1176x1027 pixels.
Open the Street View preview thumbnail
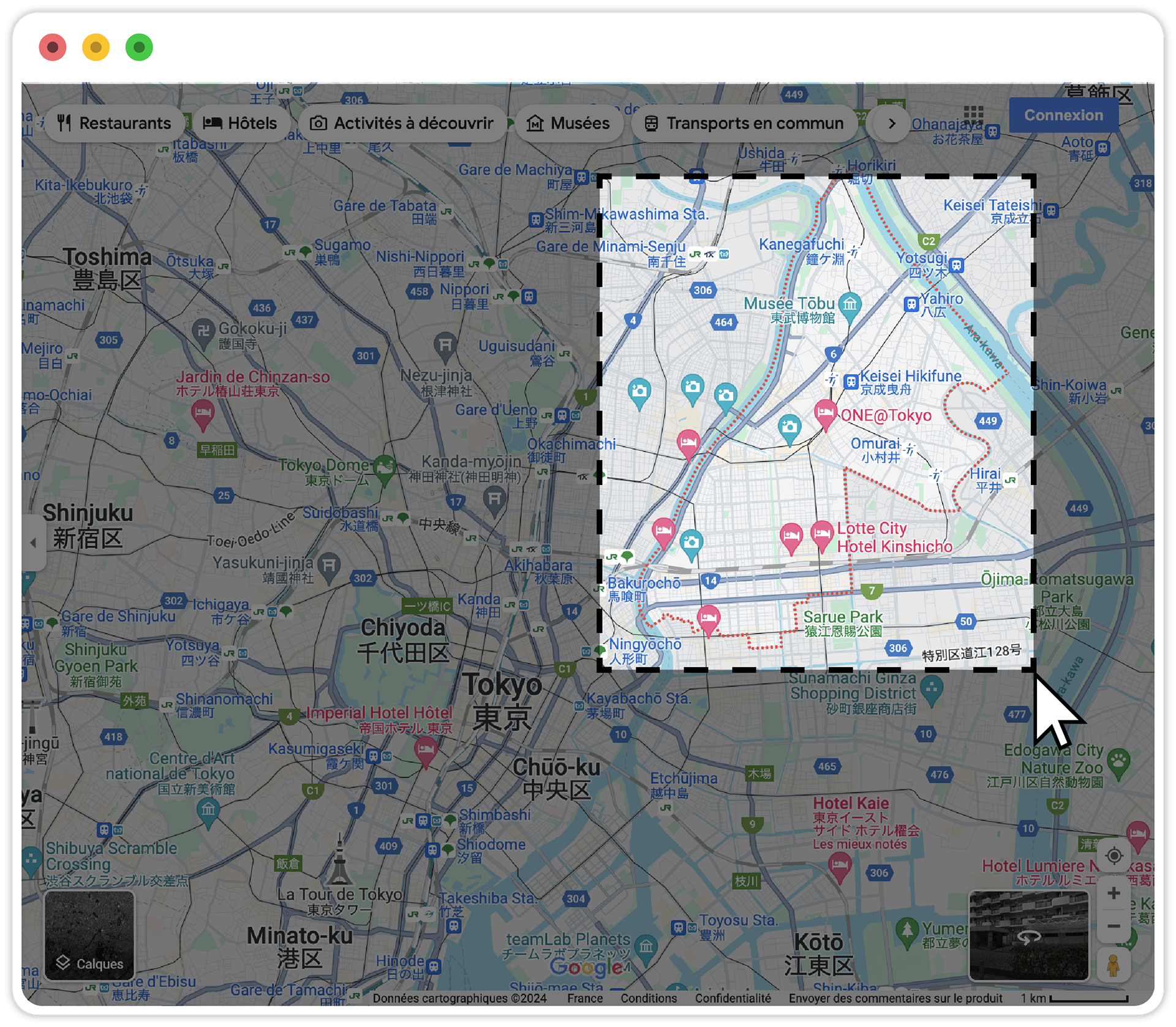click(x=1029, y=935)
